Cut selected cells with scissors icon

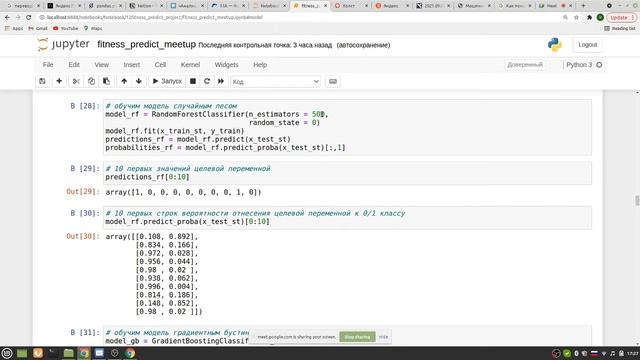coord(76,81)
